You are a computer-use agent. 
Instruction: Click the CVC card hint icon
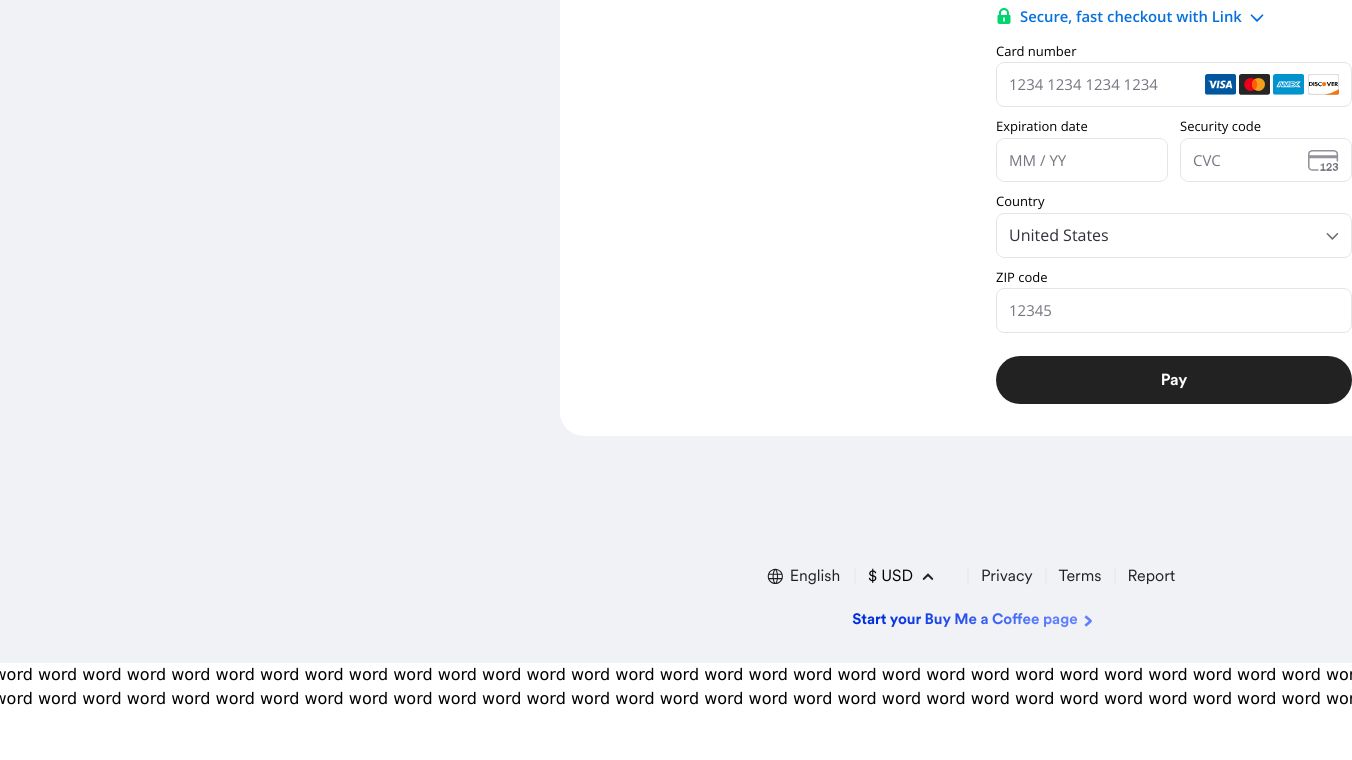coord(1323,161)
